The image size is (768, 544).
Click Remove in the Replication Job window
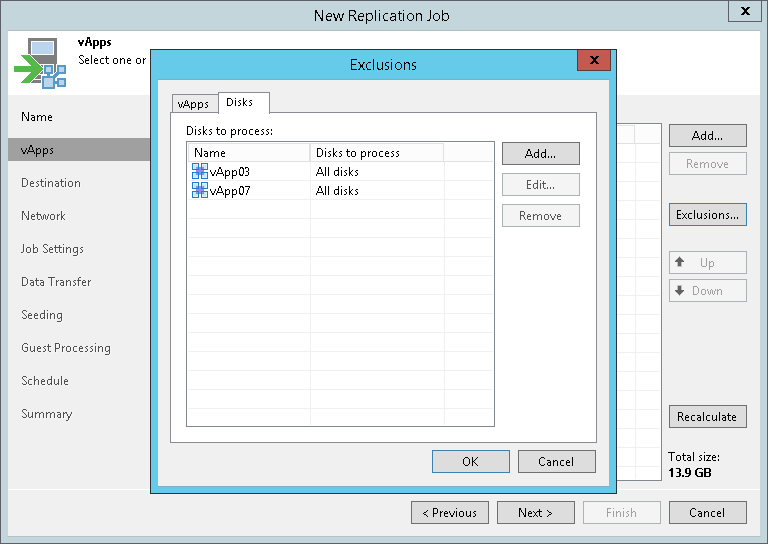(708, 164)
